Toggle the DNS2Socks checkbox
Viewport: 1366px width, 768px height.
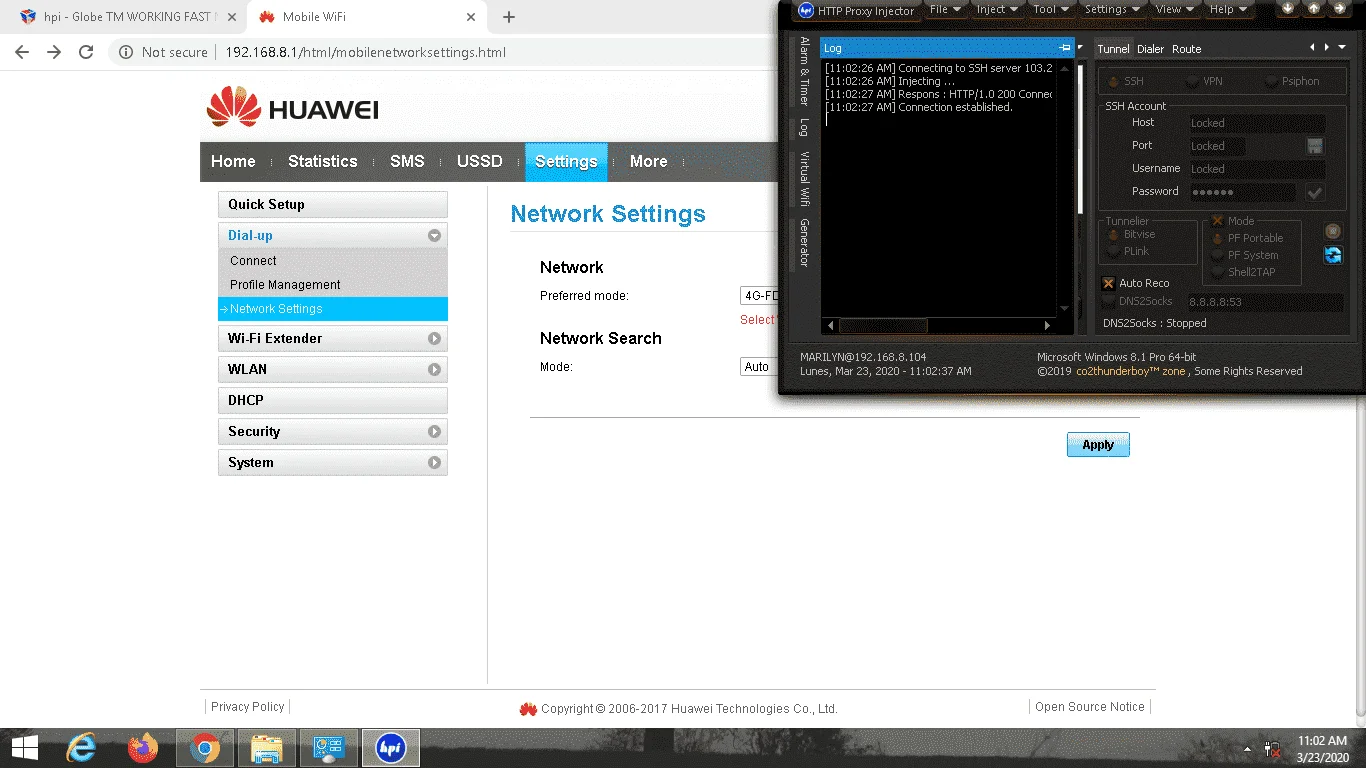pyautogui.click(x=1108, y=301)
